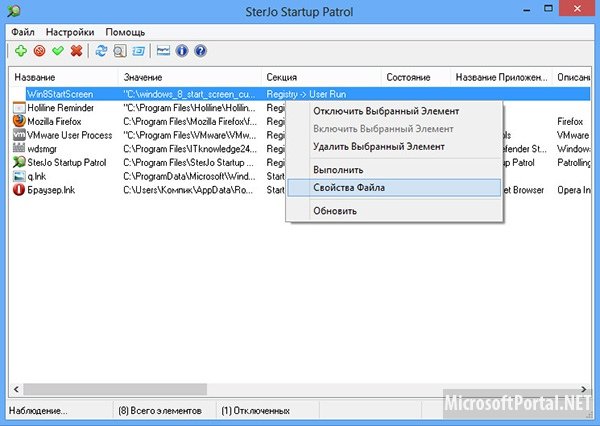
Task: Select the Holiline Reminder entry
Action: coord(60,108)
